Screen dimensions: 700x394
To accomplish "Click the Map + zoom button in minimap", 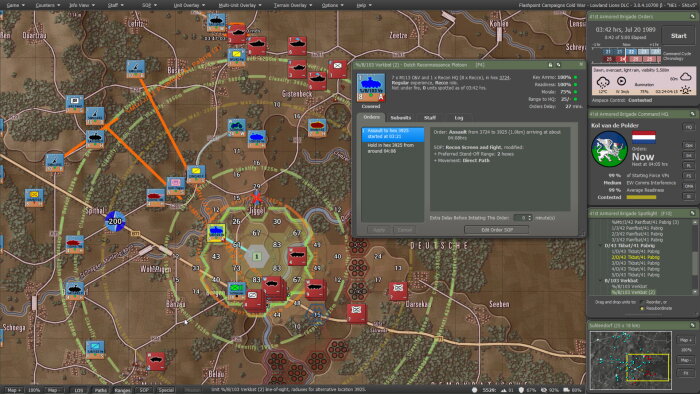I will (x=685, y=340).
